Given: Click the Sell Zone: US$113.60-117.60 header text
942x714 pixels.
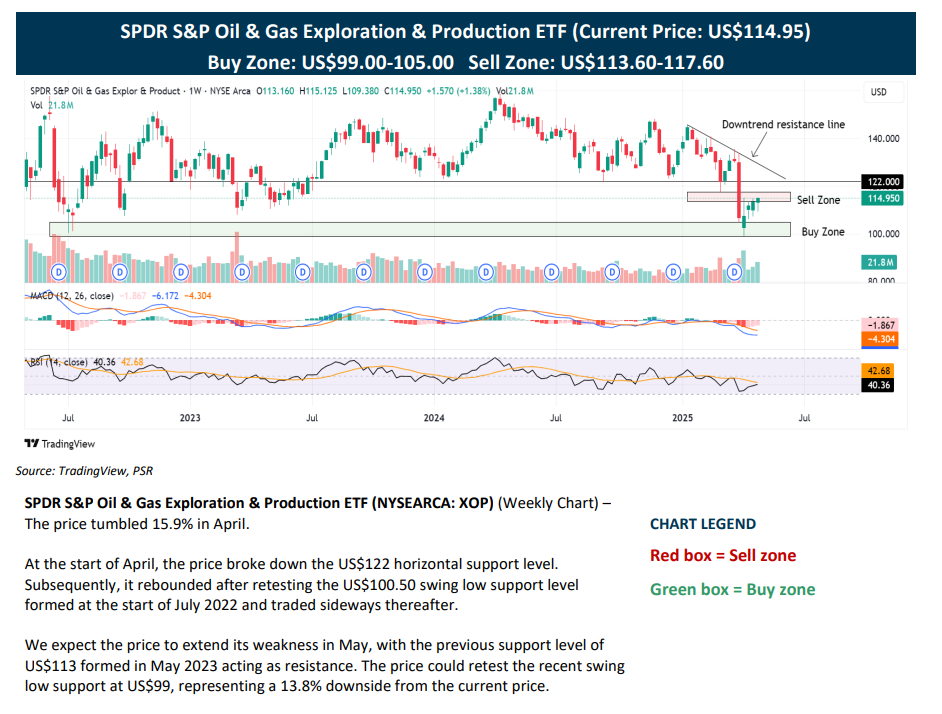Looking at the screenshot, I should pyautogui.click(x=596, y=63).
